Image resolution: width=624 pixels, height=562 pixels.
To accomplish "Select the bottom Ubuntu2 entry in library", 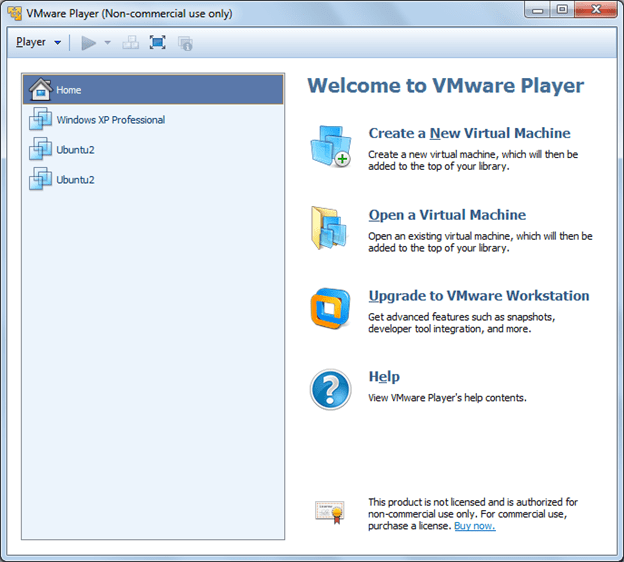I will point(75,180).
